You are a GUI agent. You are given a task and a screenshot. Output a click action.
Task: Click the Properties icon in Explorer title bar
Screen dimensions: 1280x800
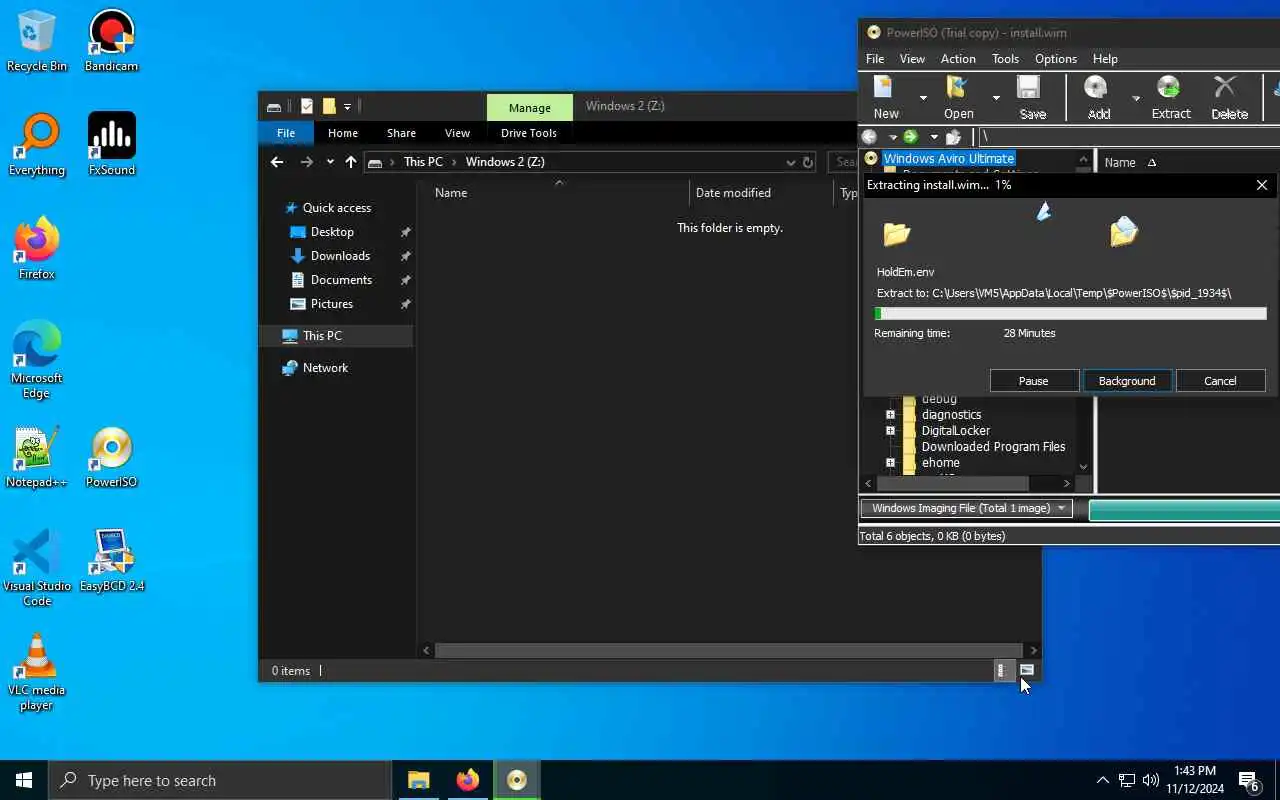tap(307, 106)
